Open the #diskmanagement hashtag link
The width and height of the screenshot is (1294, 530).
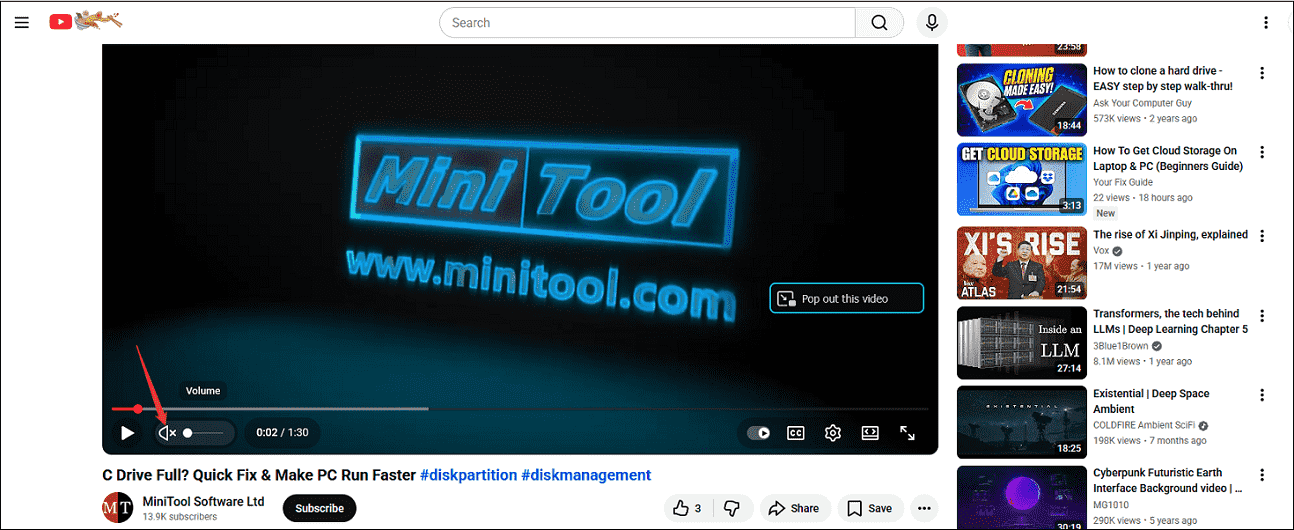(x=586, y=475)
